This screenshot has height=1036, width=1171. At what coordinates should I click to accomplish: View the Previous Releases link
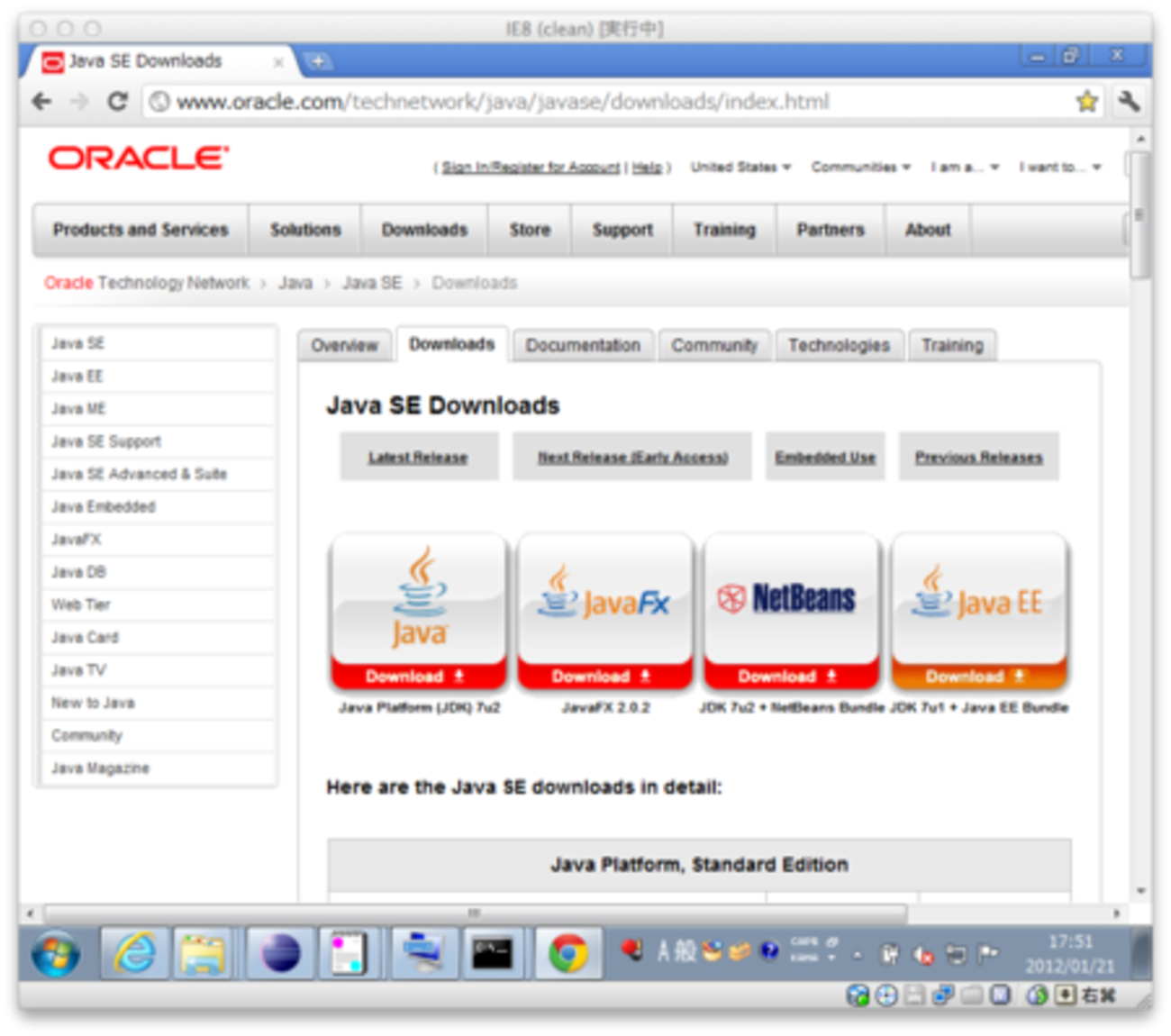click(979, 457)
